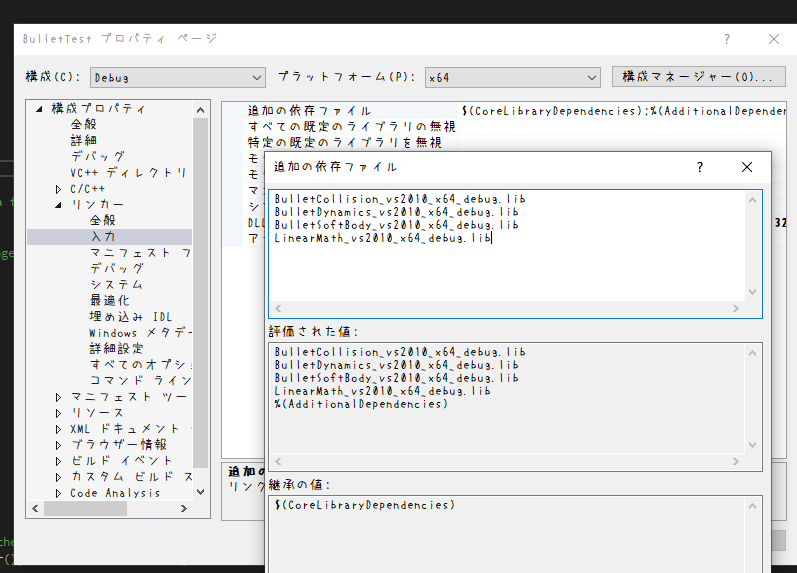Expand the カスタム ビルド ステップ node
The height and width of the screenshot is (573, 797).
coord(58,477)
